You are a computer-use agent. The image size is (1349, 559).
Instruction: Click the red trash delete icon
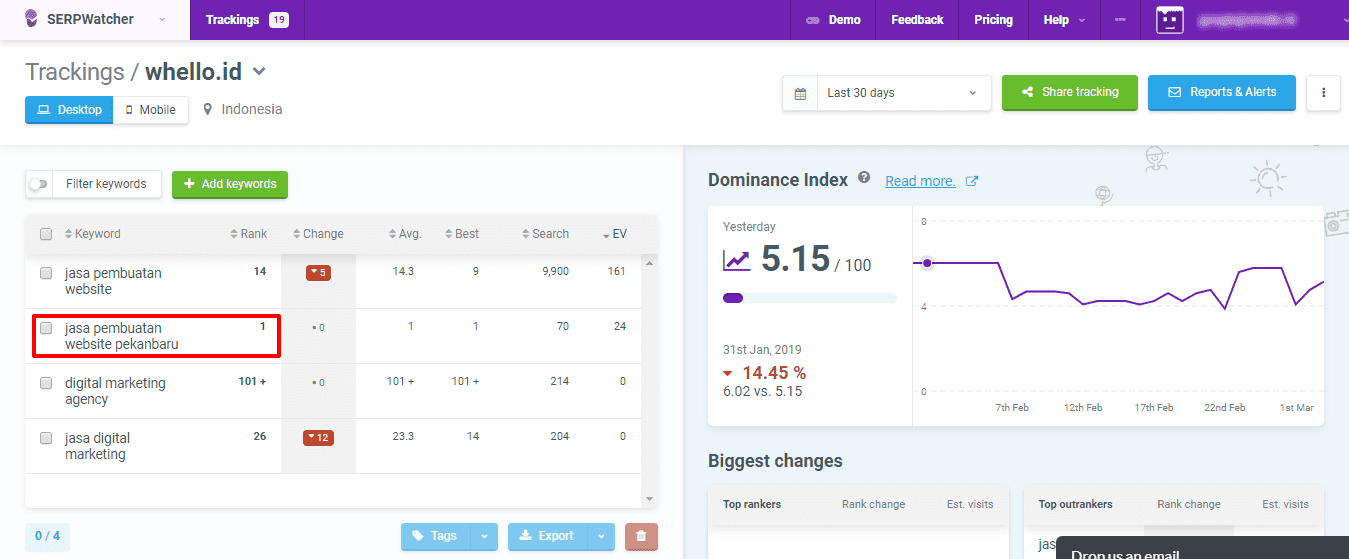click(641, 536)
